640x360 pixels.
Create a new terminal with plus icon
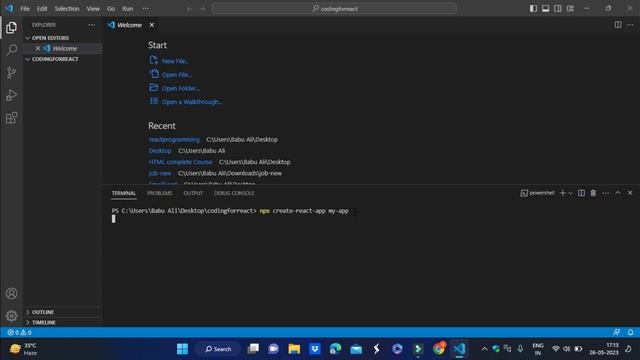point(562,193)
